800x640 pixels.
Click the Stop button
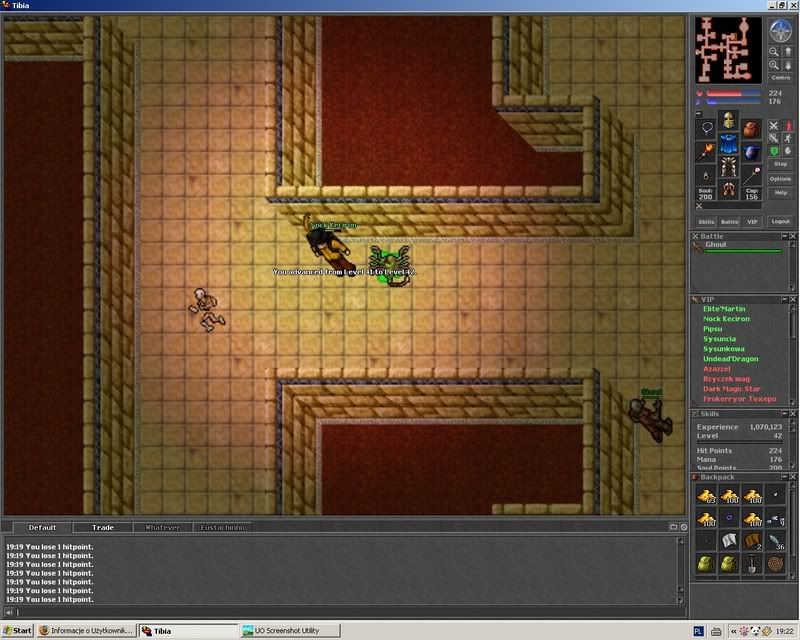[781, 164]
